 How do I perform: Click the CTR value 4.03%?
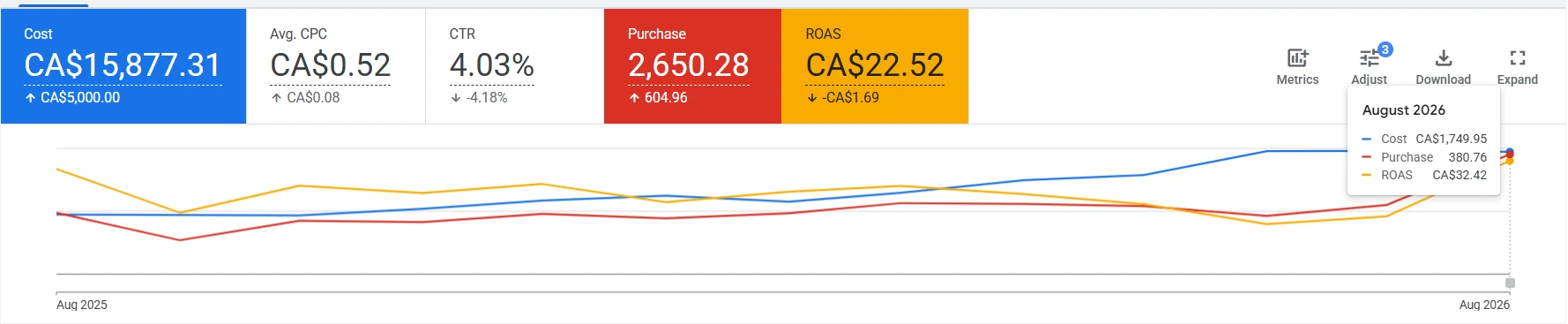[491, 65]
